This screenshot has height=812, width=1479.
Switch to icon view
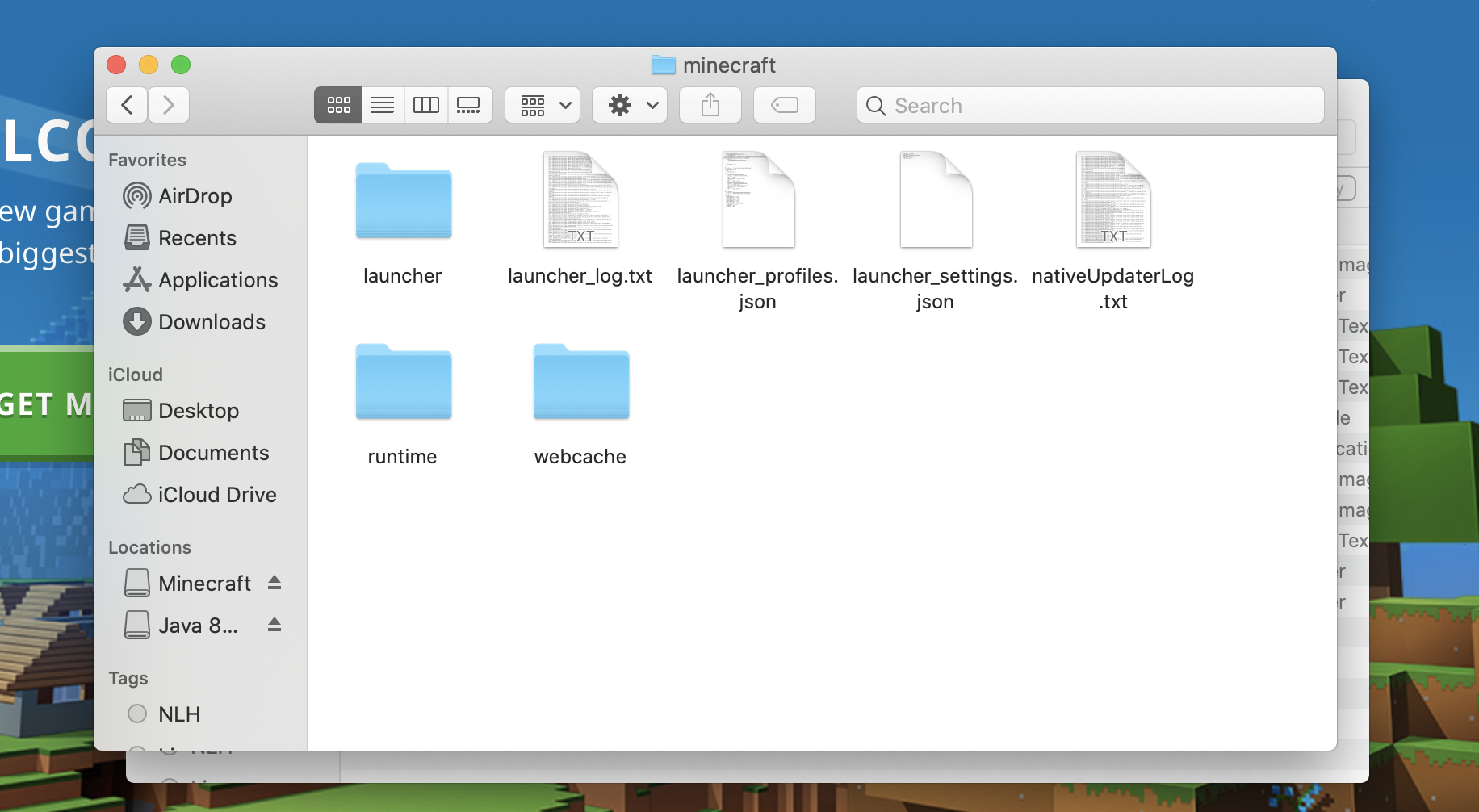point(338,105)
